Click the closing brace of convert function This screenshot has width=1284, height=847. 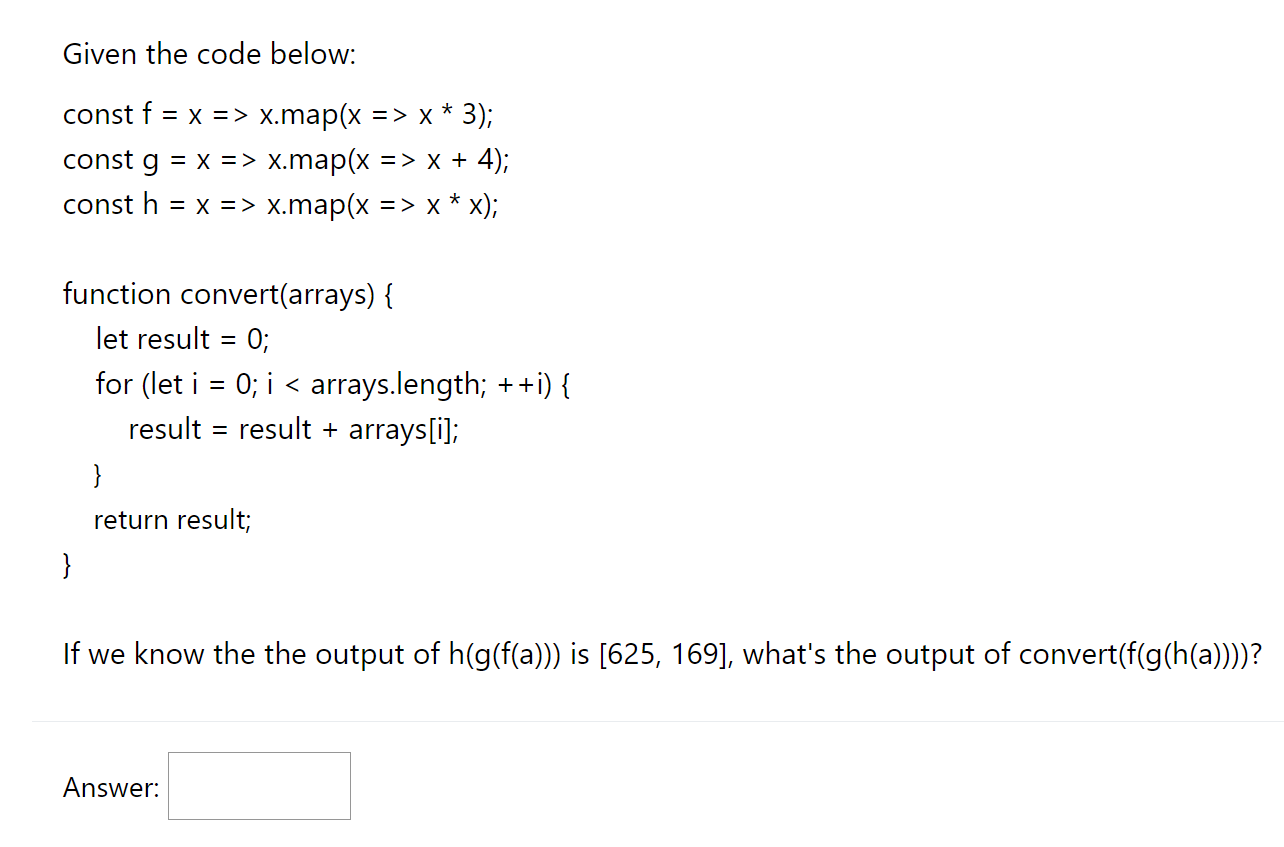click(66, 565)
